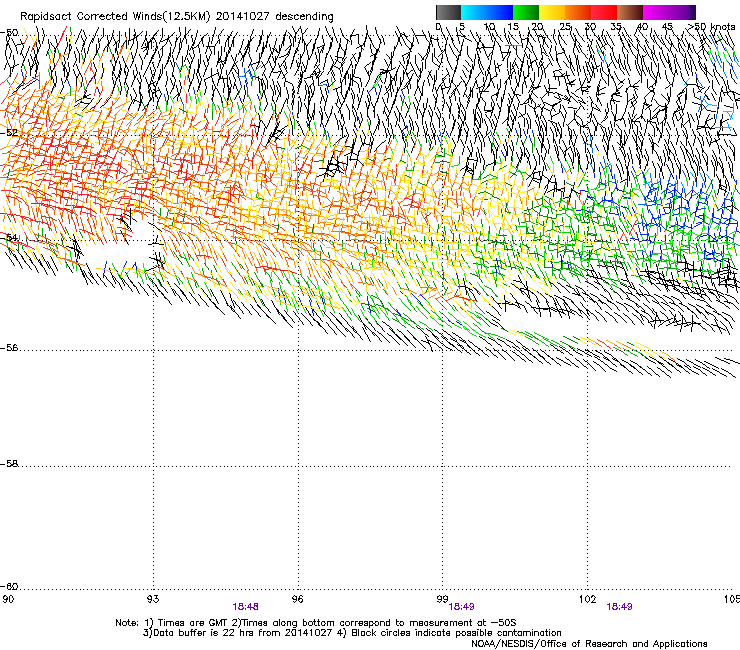Click the longitude label '90'
Viewport: 740px width, 650px height.
(x=8, y=599)
